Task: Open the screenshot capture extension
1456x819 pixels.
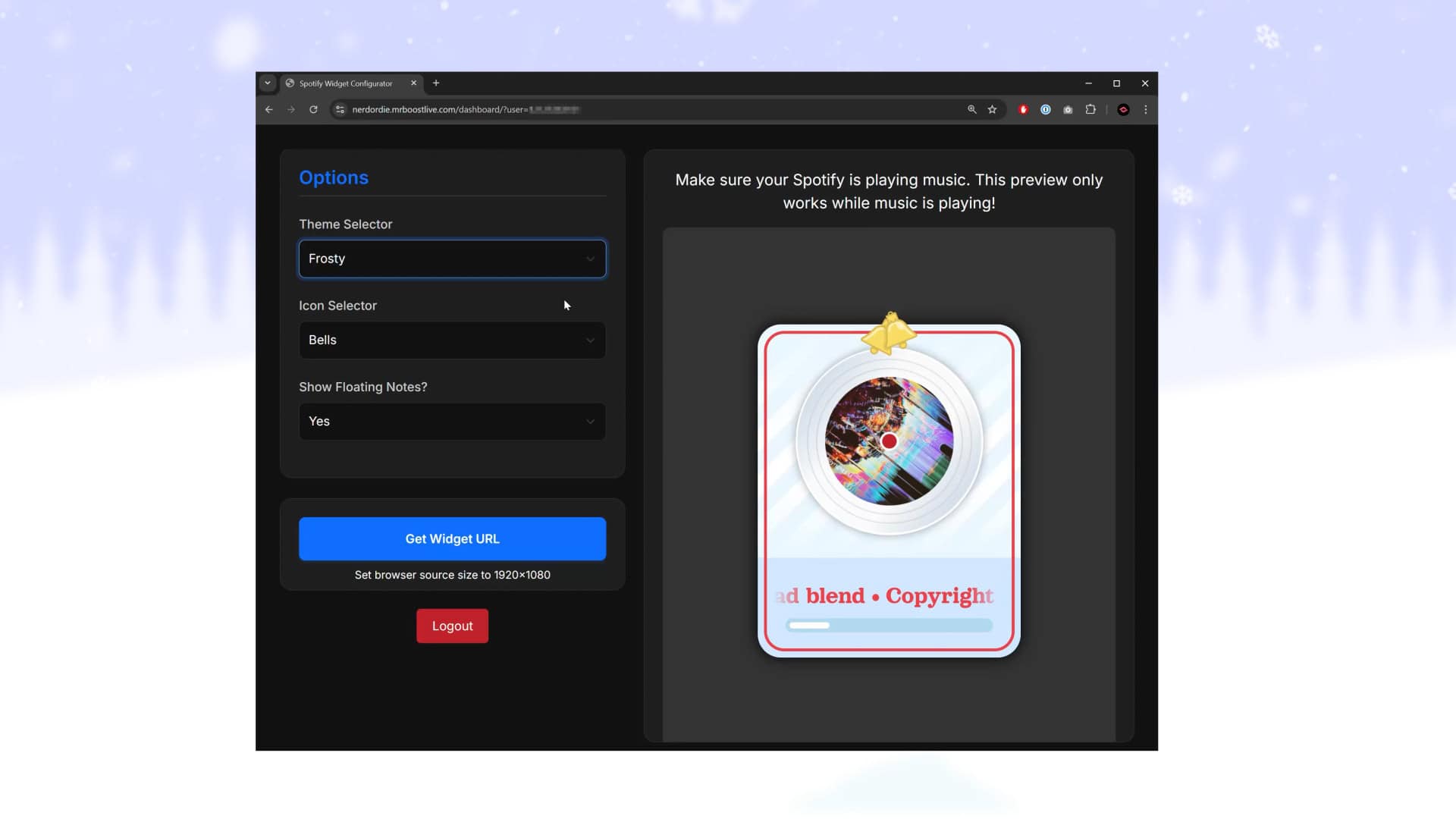Action: pos(1068,109)
